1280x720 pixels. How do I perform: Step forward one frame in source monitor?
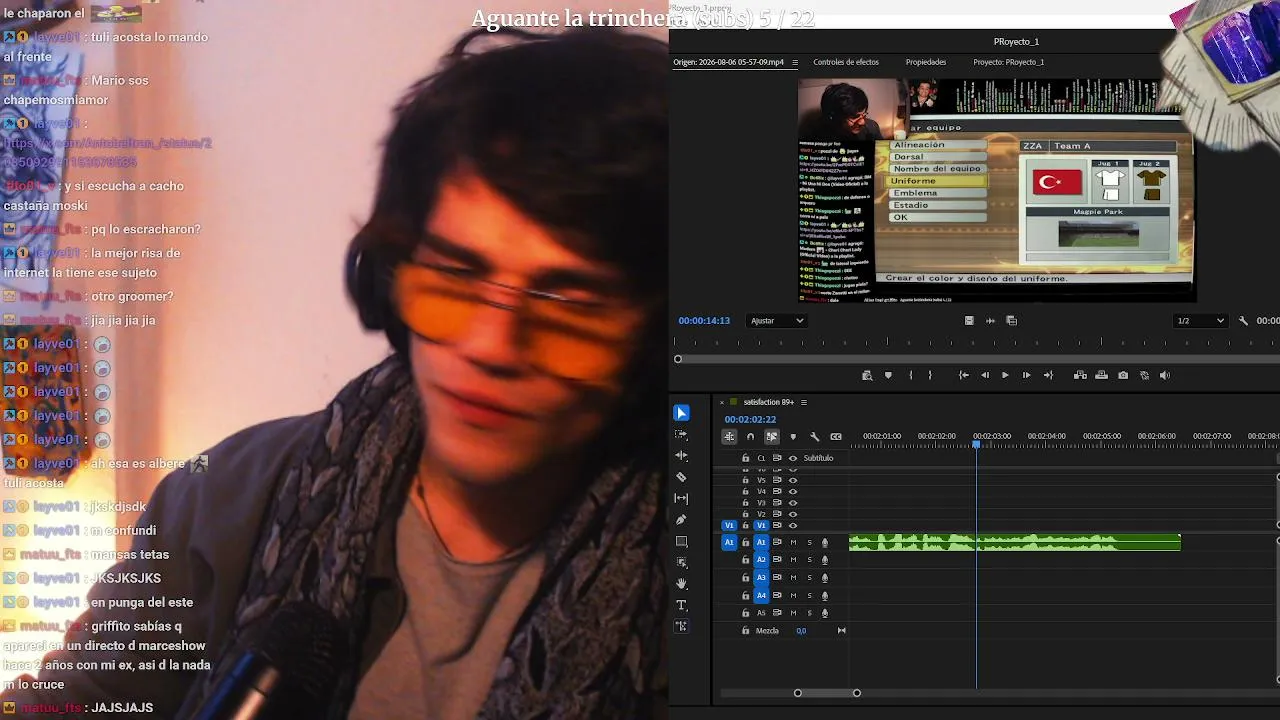(x=1026, y=376)
